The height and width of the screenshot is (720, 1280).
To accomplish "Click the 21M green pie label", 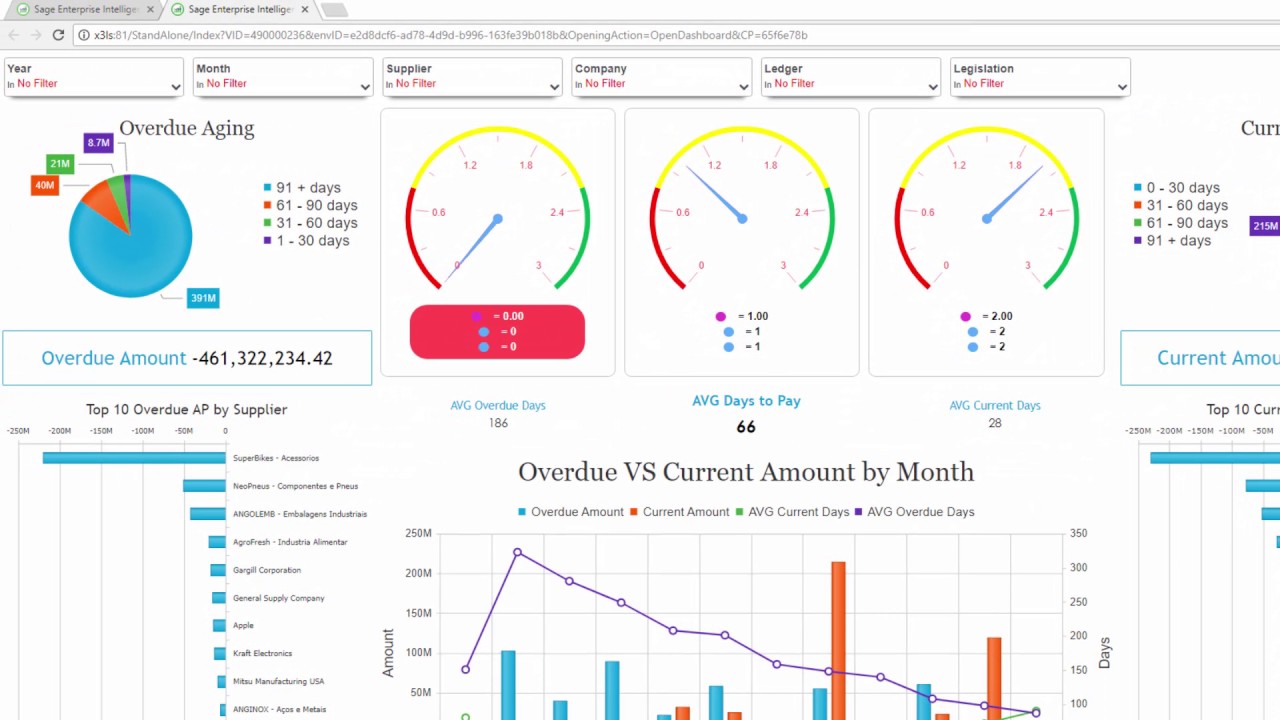I will (60, 164).
